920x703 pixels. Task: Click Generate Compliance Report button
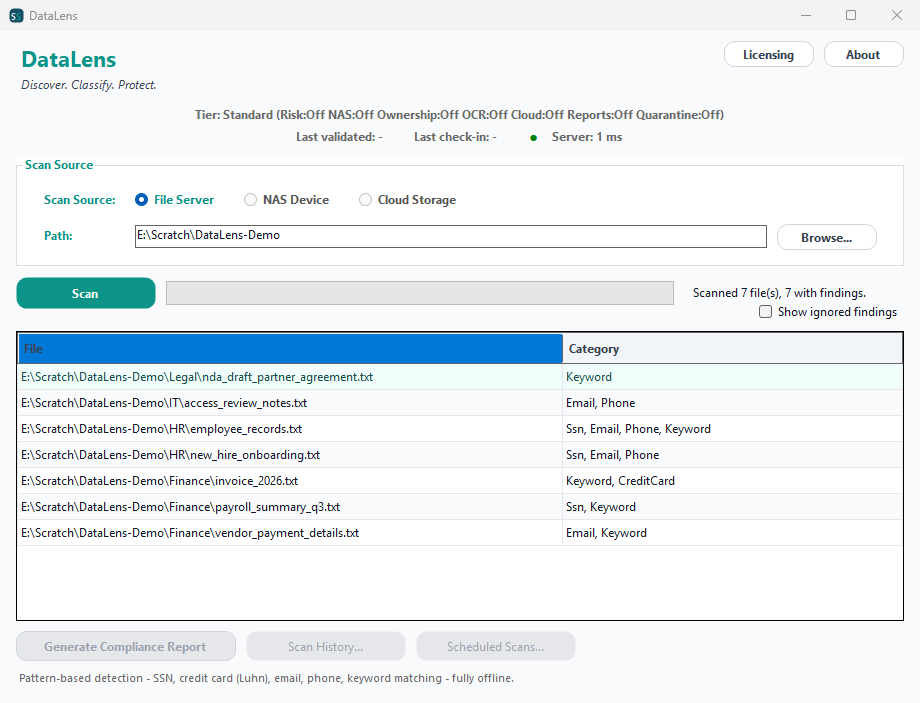click(126, 647)
